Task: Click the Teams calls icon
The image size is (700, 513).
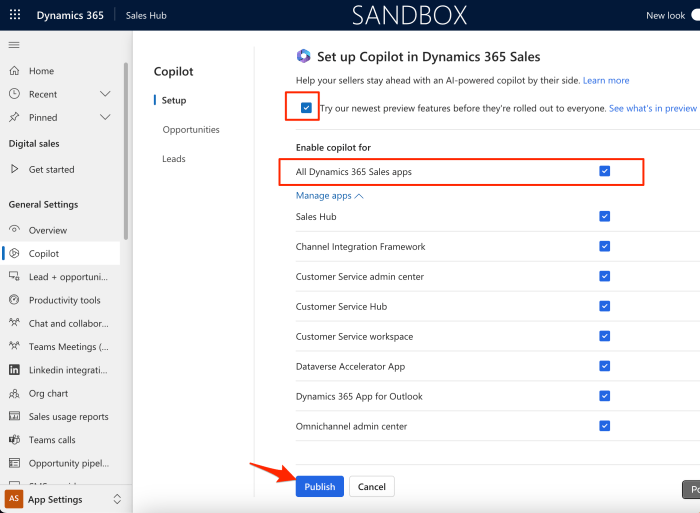Action: (x=14, y=439)
